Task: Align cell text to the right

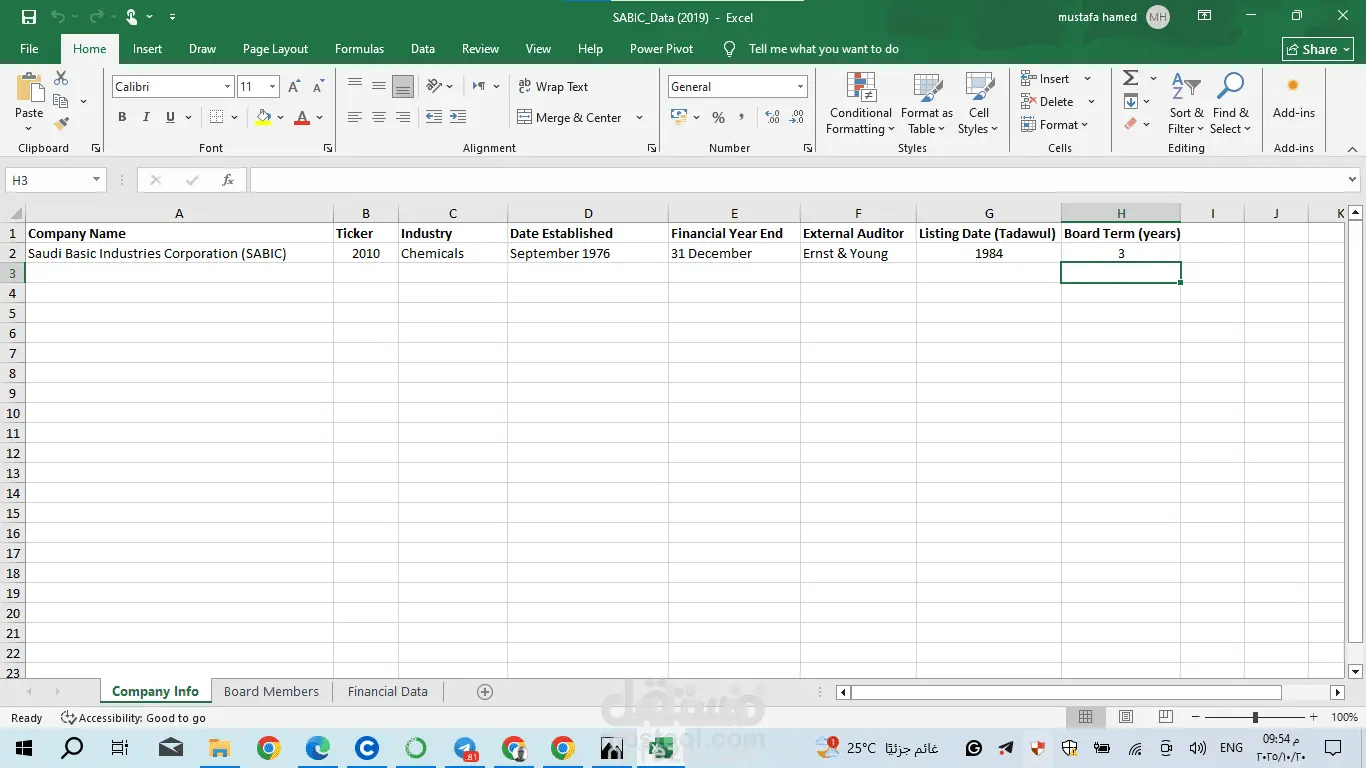Action: coord(403,117)
